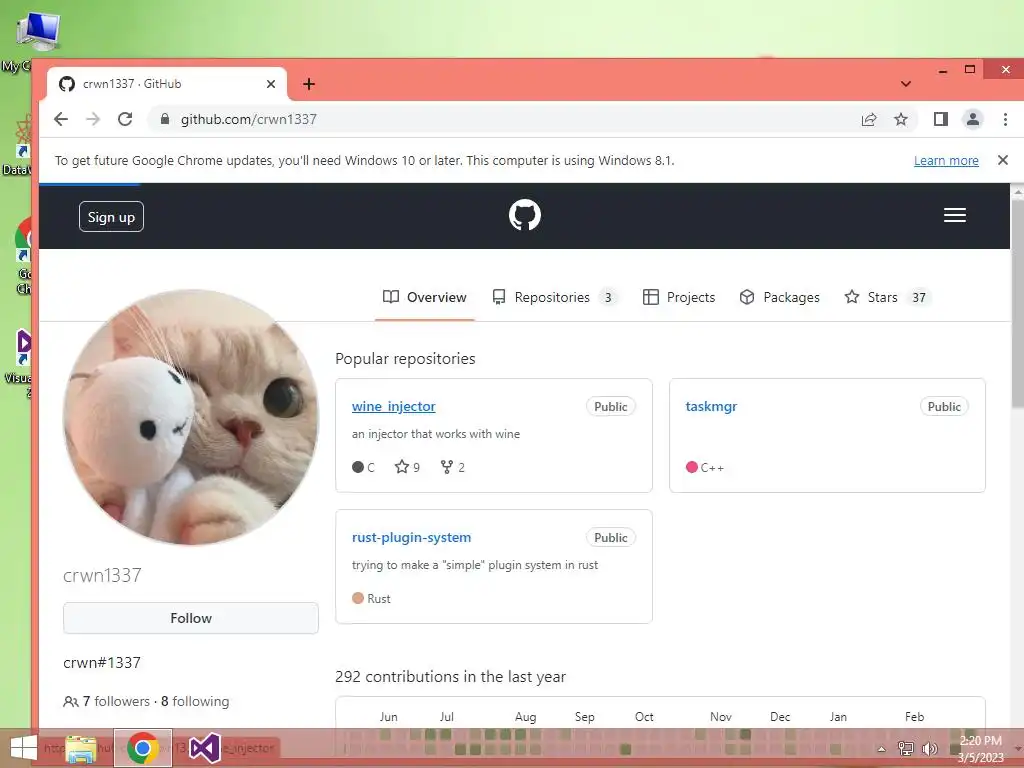Click the Sign up button
Screen dimensions: 1024x768
pos(111,217)
